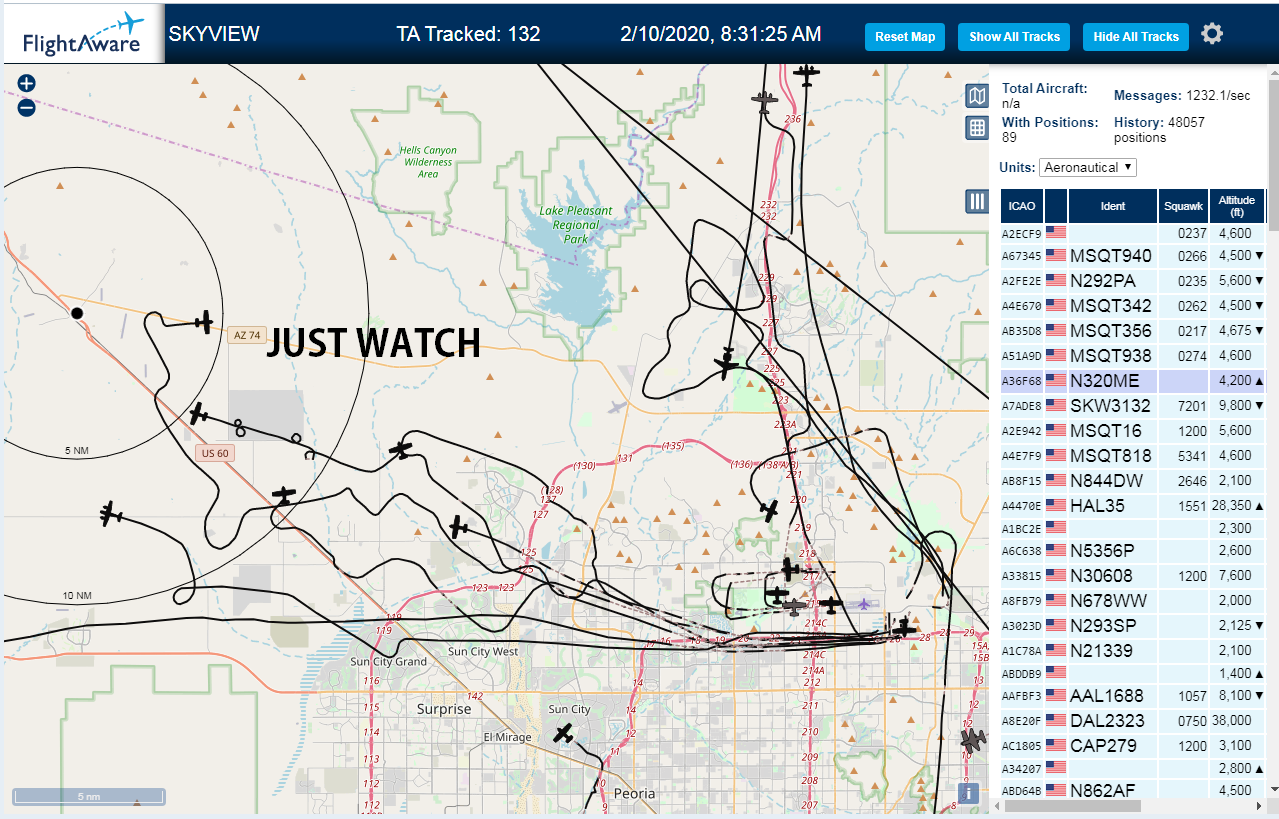The width and height of the screenshot is (1279, 819).
Task: Click Hide All Tracks
Action: pos(1136,37)
